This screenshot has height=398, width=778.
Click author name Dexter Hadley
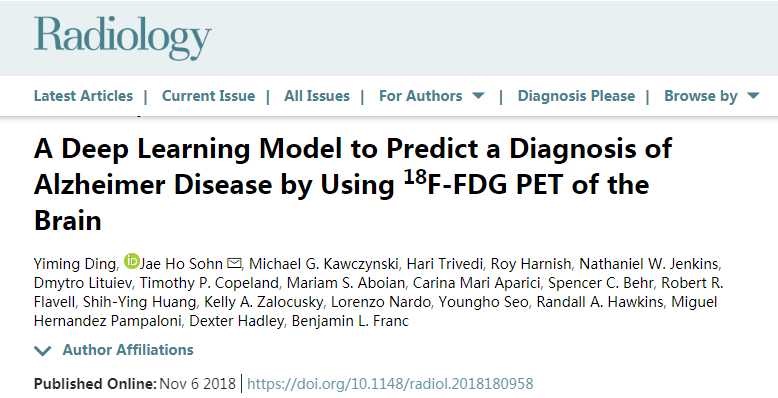236,321
